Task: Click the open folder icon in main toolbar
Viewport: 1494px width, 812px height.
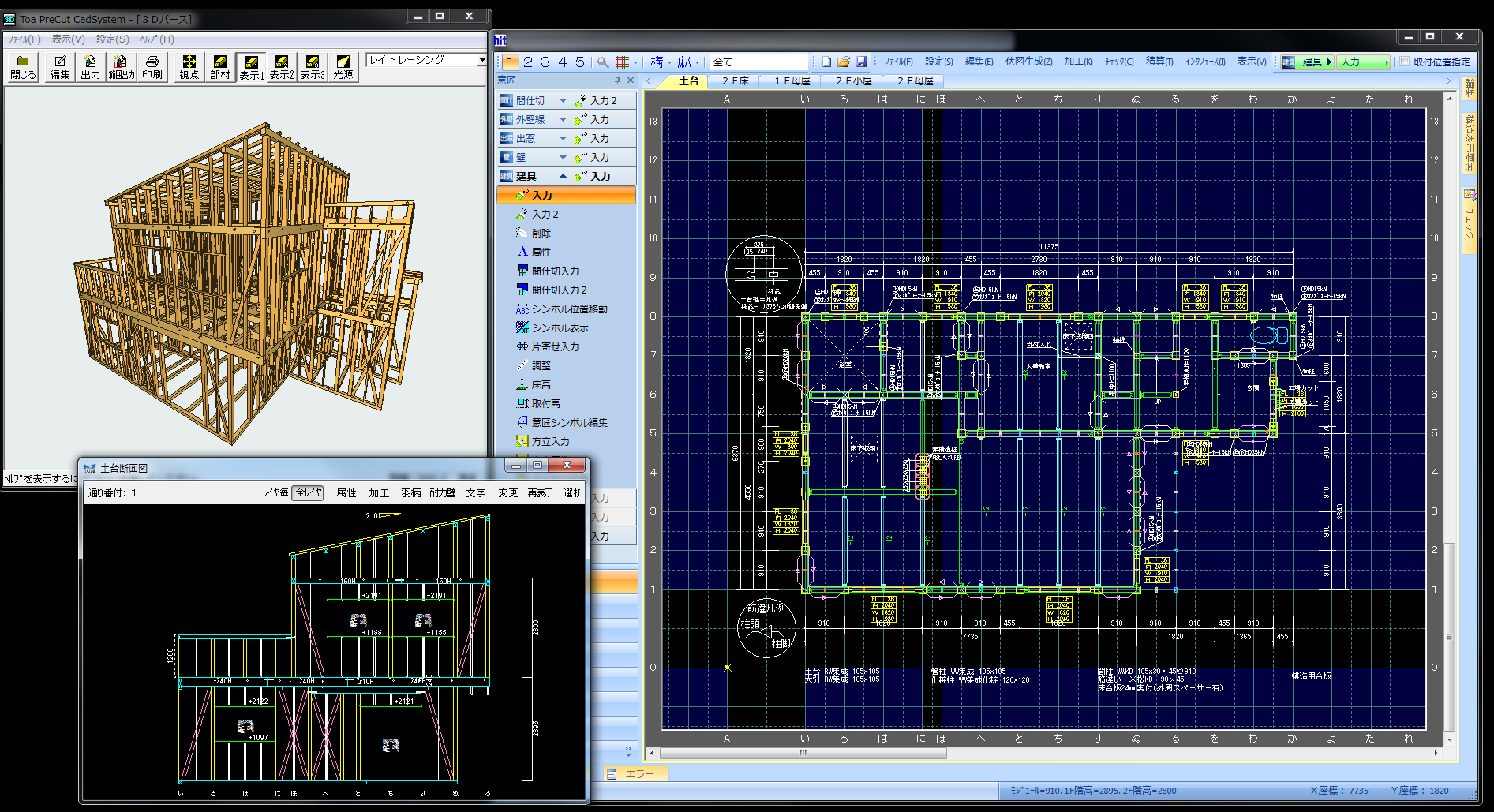Action: [844, 62]
